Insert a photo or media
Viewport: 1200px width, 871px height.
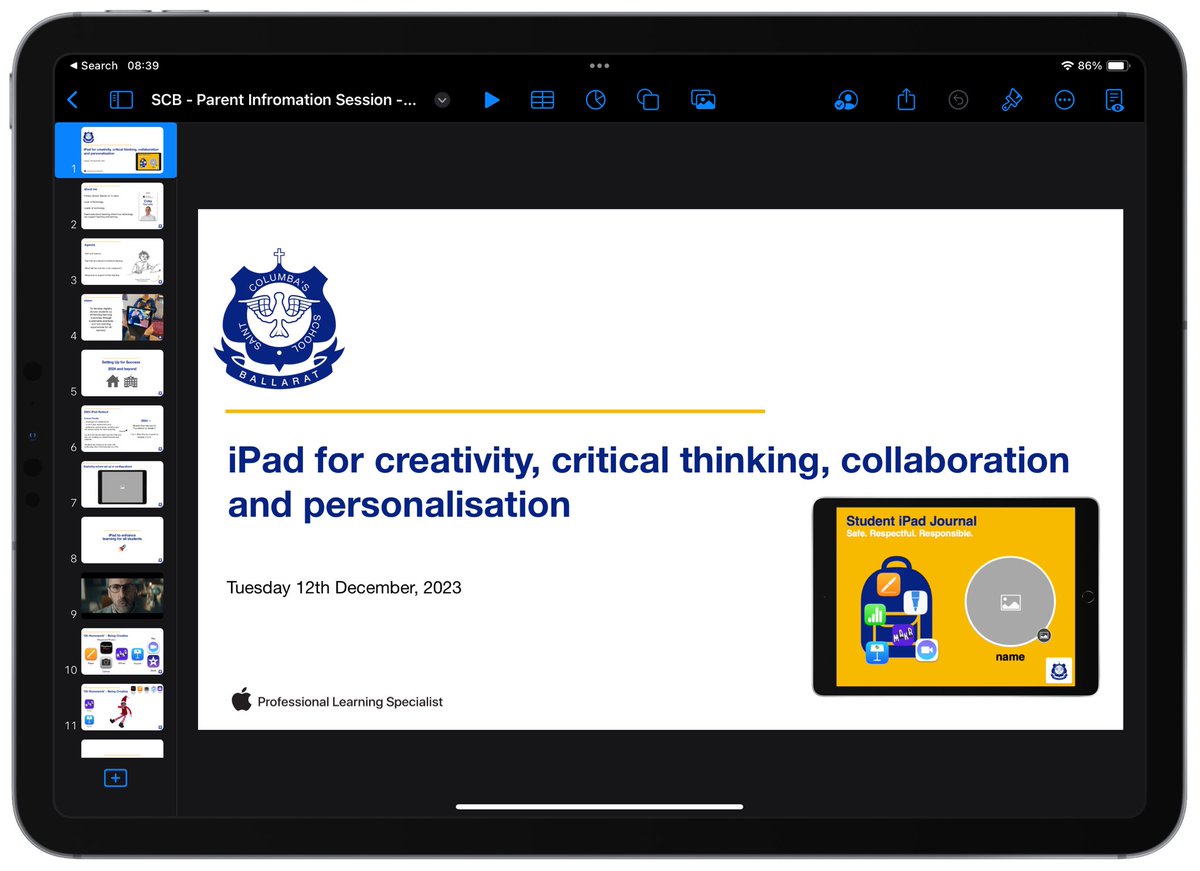click(x=703, y=100)
